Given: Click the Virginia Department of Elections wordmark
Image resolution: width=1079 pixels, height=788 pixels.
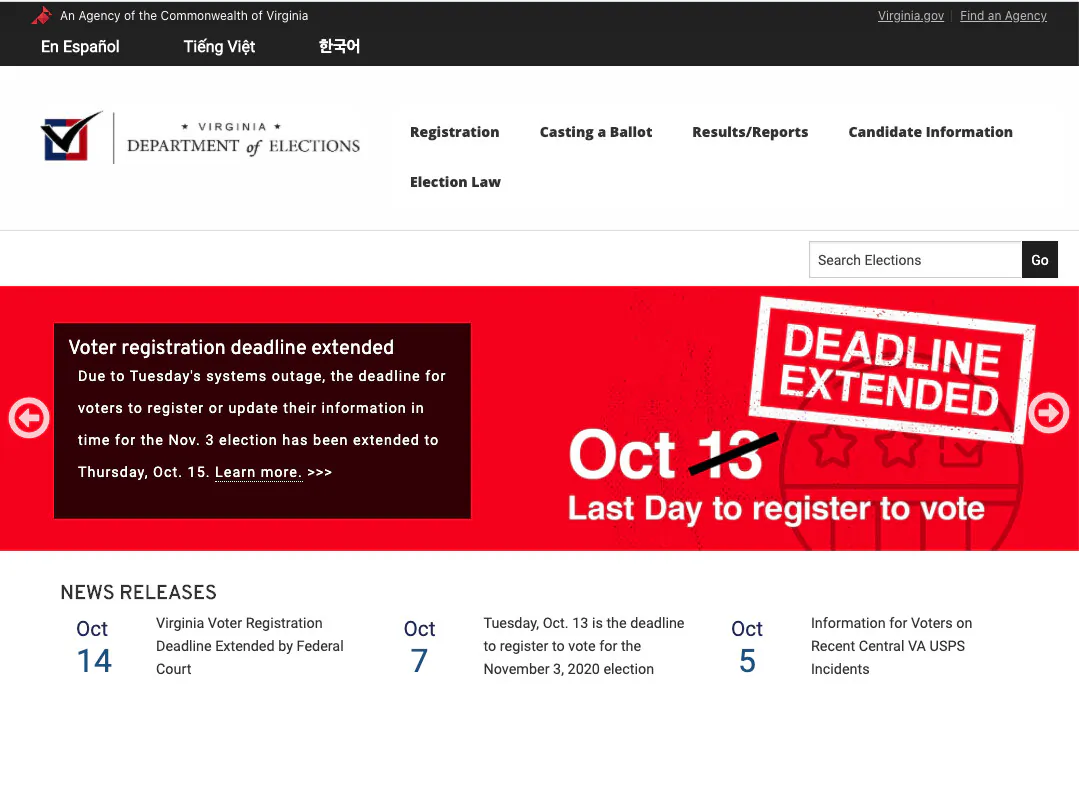Looking at the screenshot, I should (244, 138).
